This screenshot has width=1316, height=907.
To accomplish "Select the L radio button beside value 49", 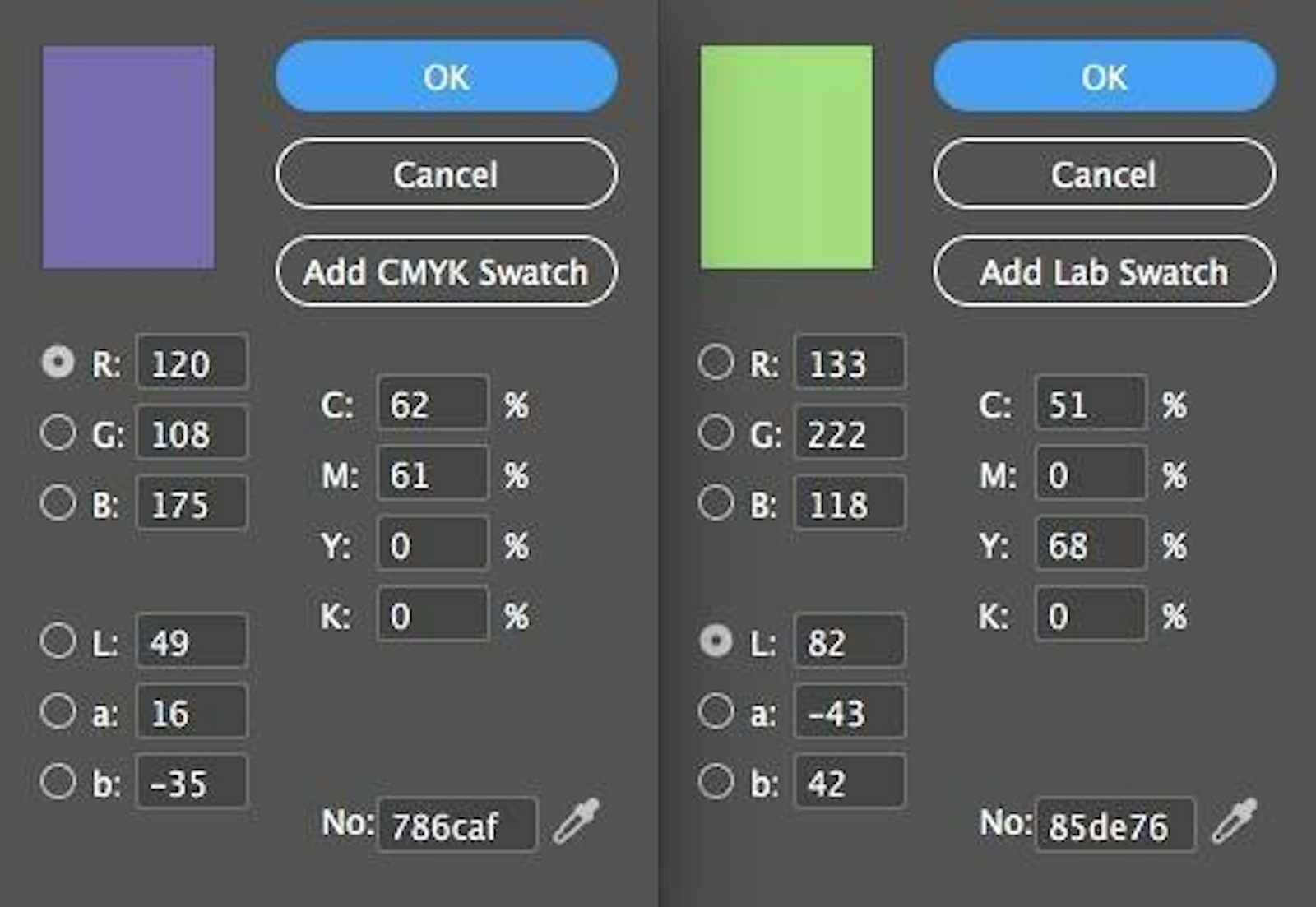I will coord(58,641).
